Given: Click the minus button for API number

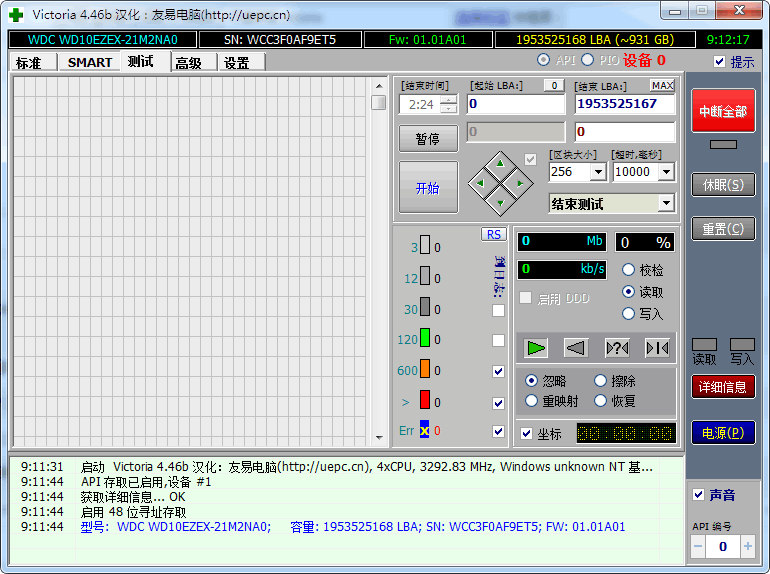Looking at the screenshot, I should click(698, 547).
